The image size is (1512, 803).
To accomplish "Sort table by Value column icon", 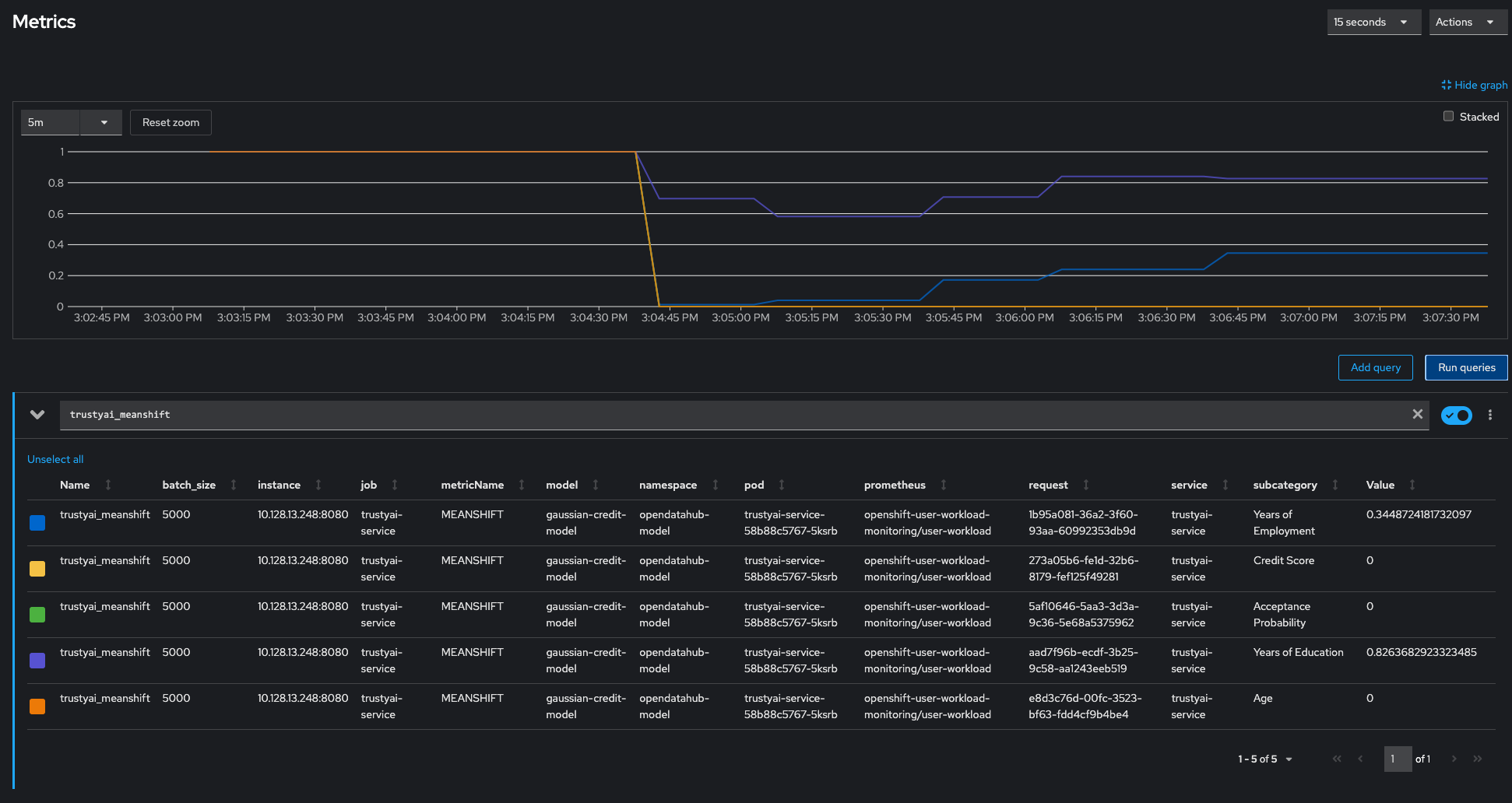I will (1412, 485).
